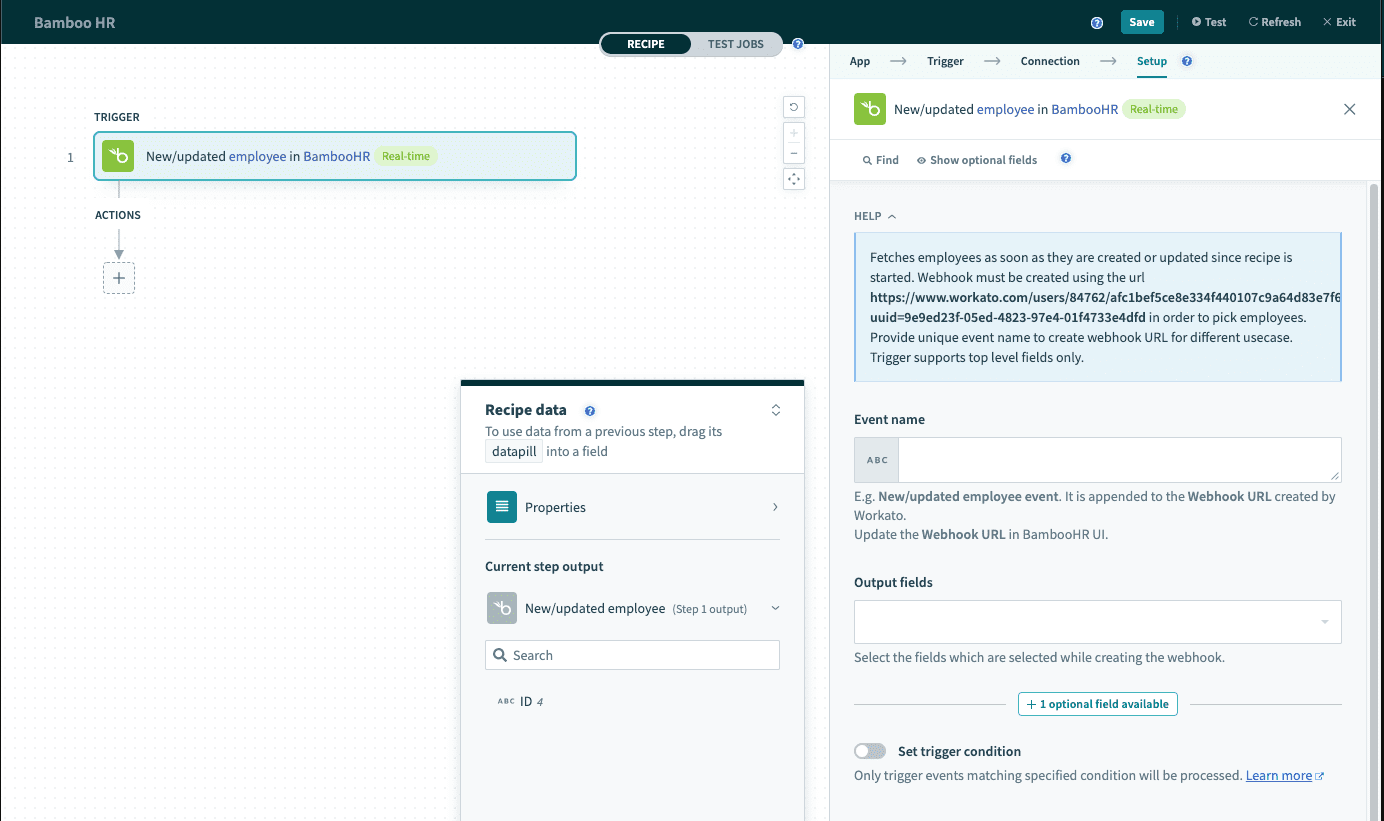Image resolution: width=1384 pixels, height=821 pixels.
Task: Show optional fields in setup toolbar
Action: coord(977,160)
